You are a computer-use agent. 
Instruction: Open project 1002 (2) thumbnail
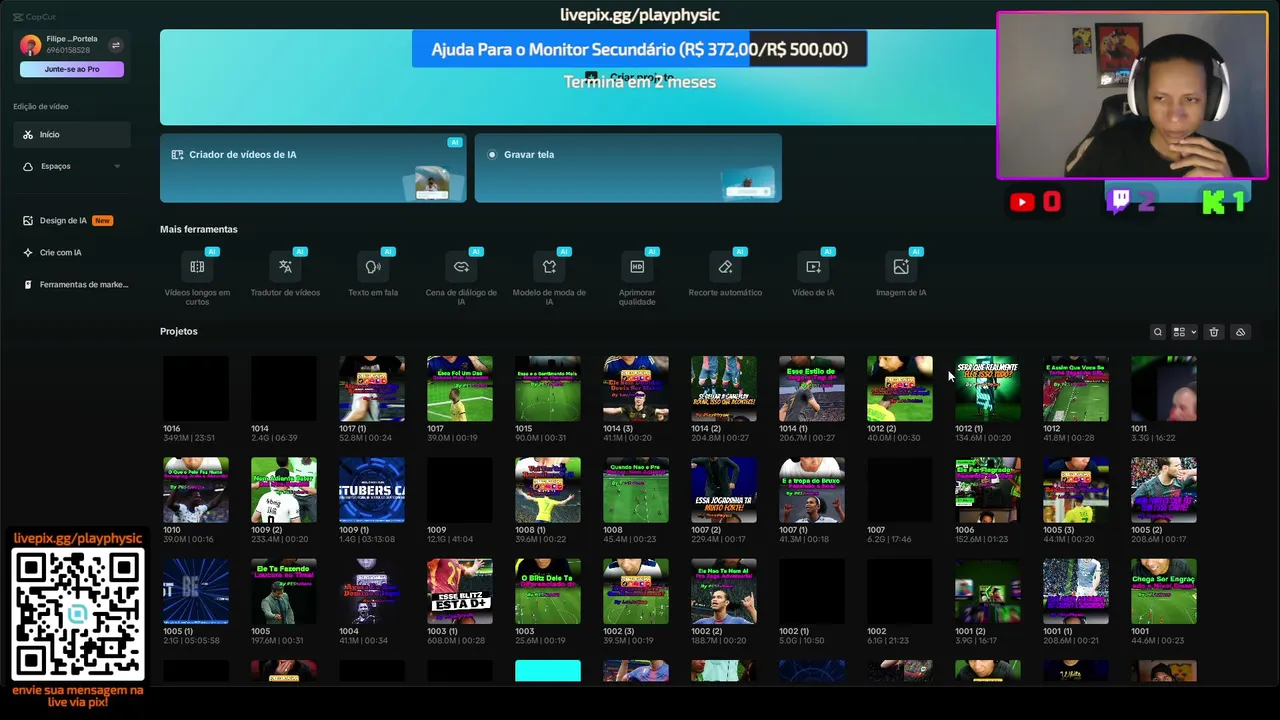click(724, 591)
